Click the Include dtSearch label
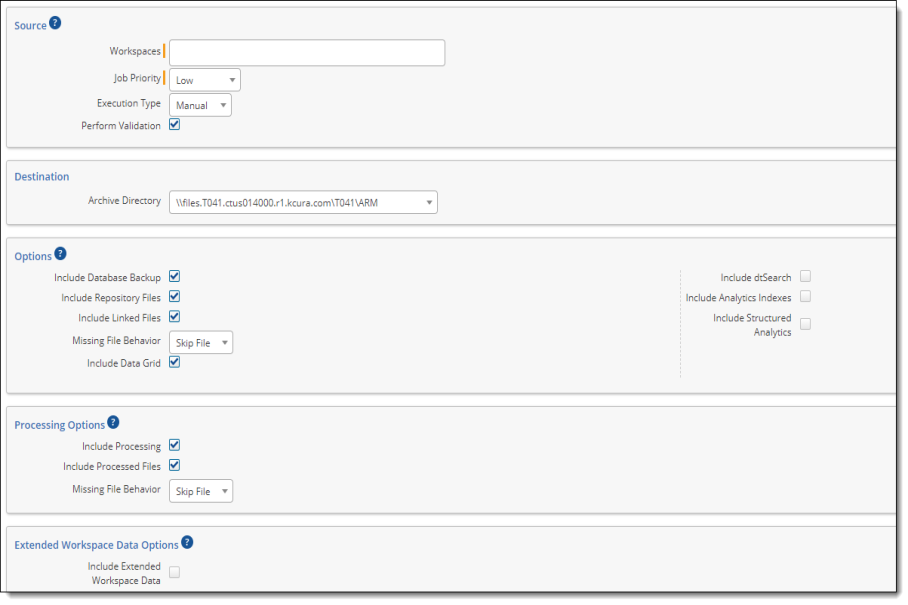The height and width of the screenshot is (605, 908). pyautogui.click(x=756, y=278)
